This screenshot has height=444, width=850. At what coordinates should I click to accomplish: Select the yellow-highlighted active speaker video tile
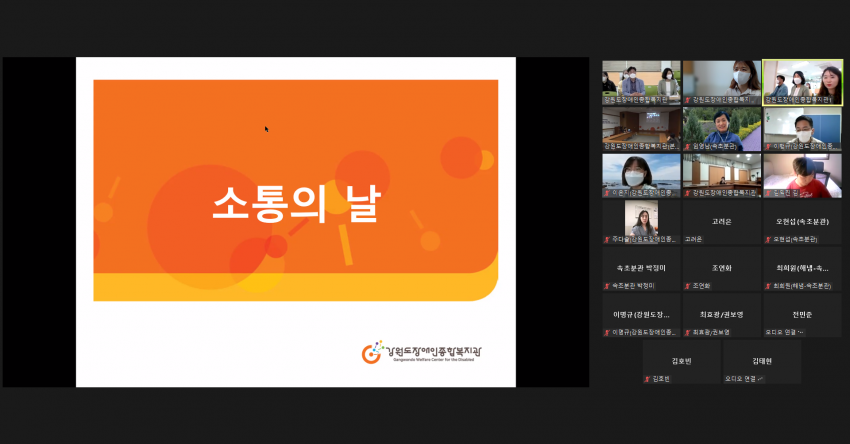(803, 82)
